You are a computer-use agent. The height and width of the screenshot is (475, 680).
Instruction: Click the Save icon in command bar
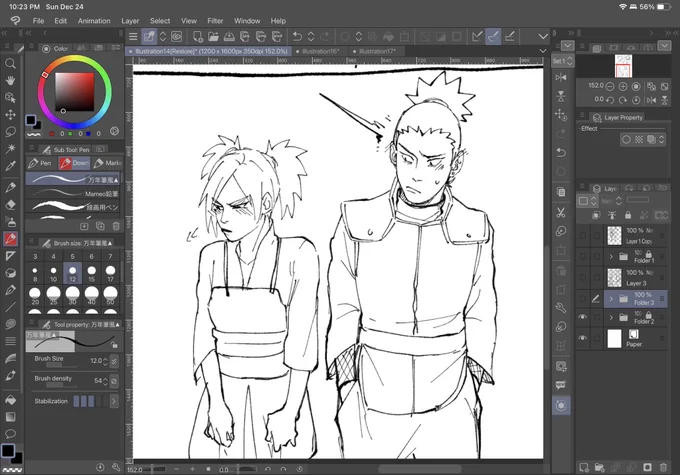click(229, 36)
